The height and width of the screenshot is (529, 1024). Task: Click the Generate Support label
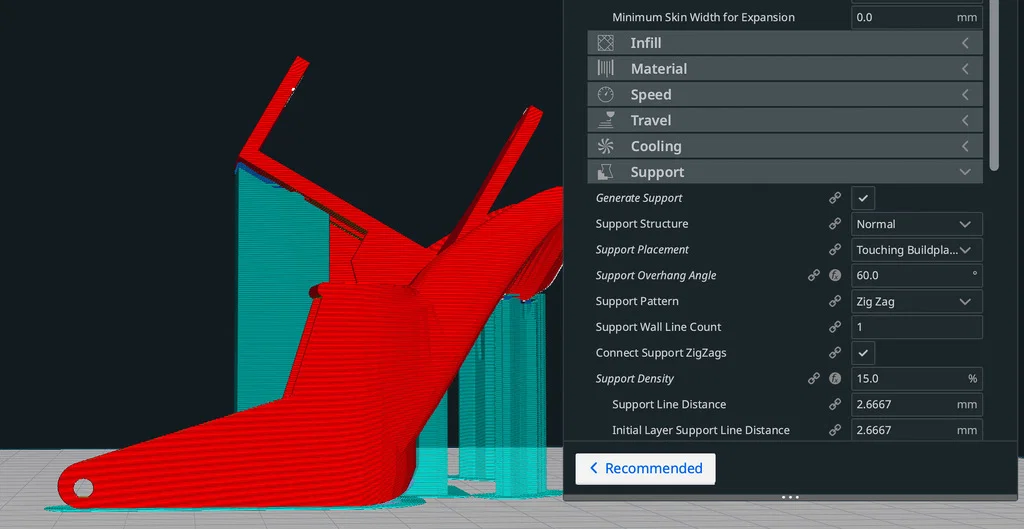(x=639, y=198)
